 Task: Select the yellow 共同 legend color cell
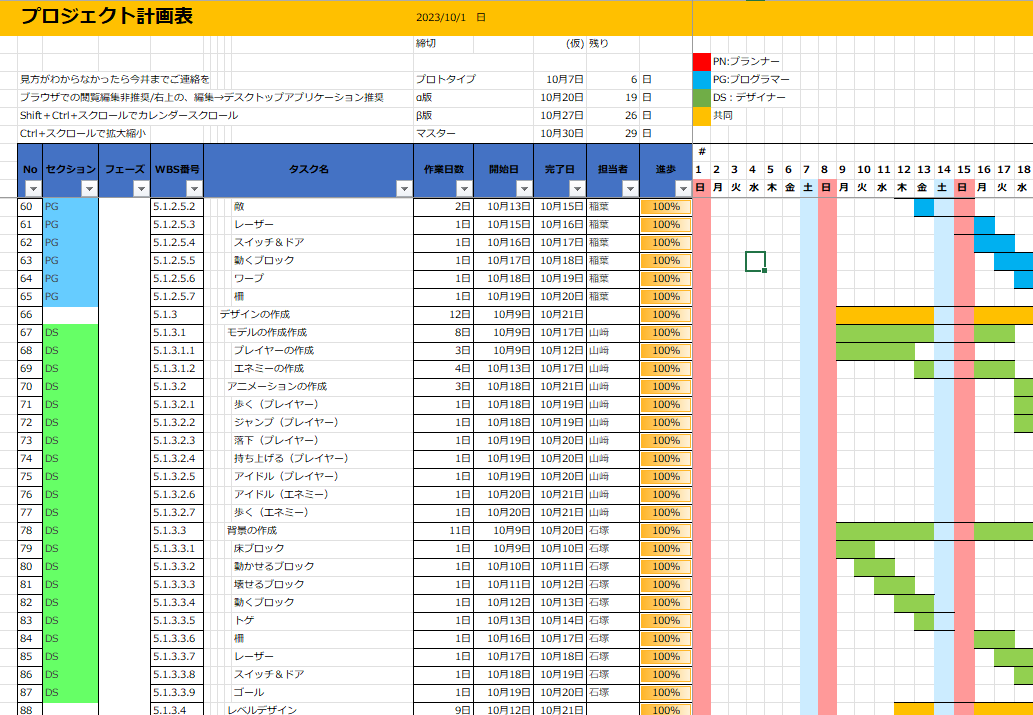(701, 116)
